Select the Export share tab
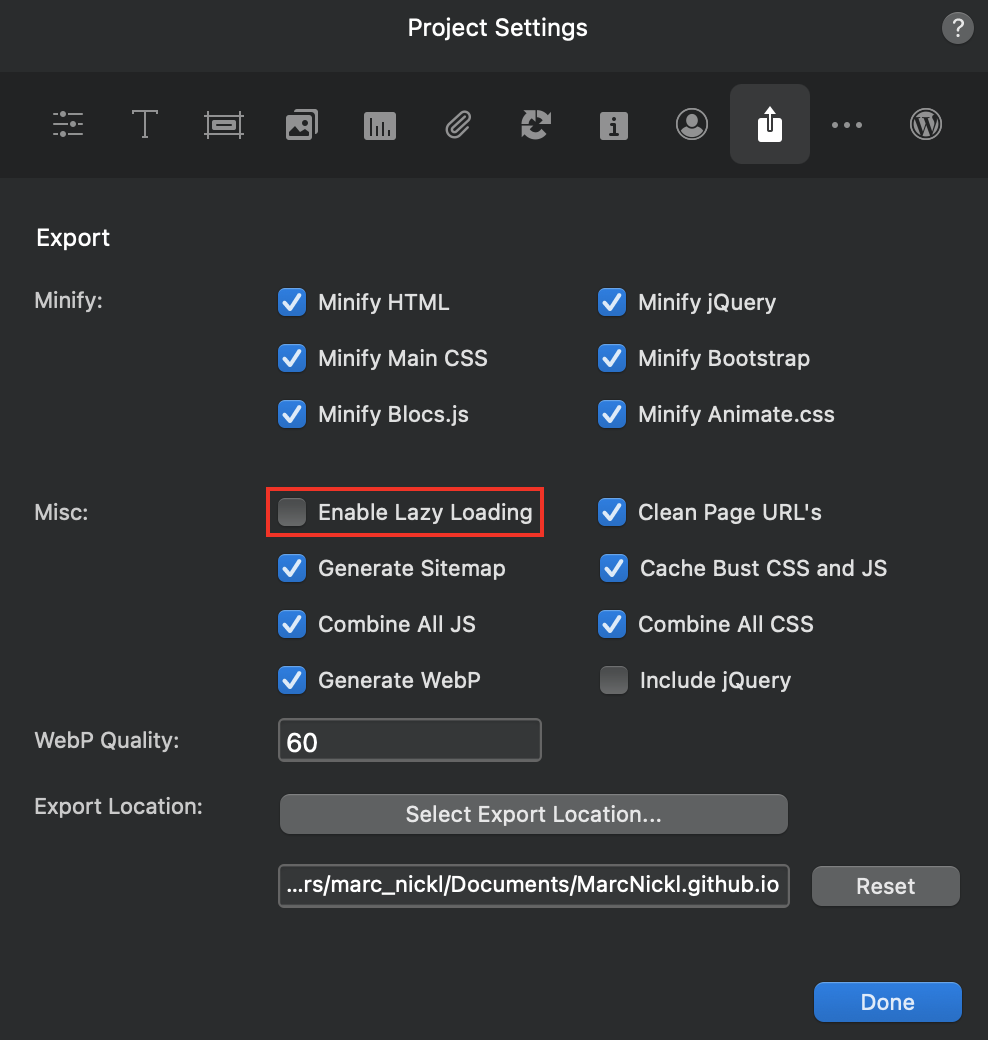Image resolution: width=988 pixels, height=1040 pixels. [x=769, y=124]
